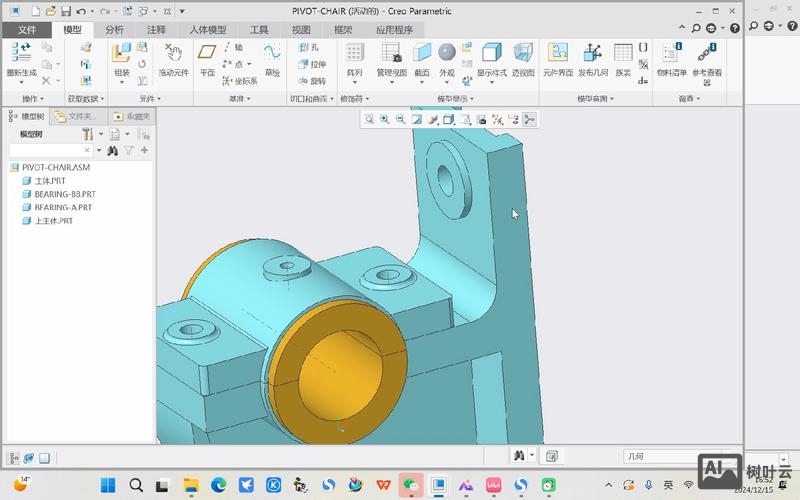Switch to the 分析 ribbon tab
The image size is (800, 500).
point(115,30)
